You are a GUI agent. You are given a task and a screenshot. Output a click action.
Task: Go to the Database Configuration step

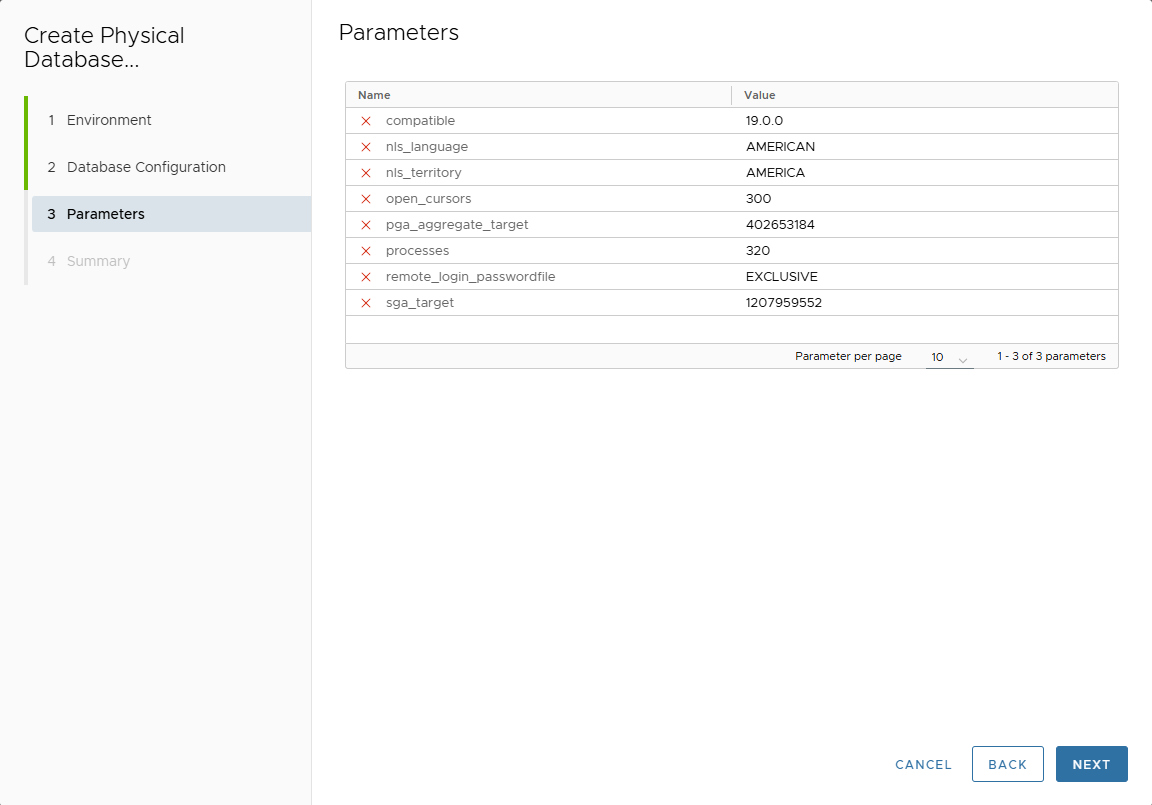pos(145,167)
